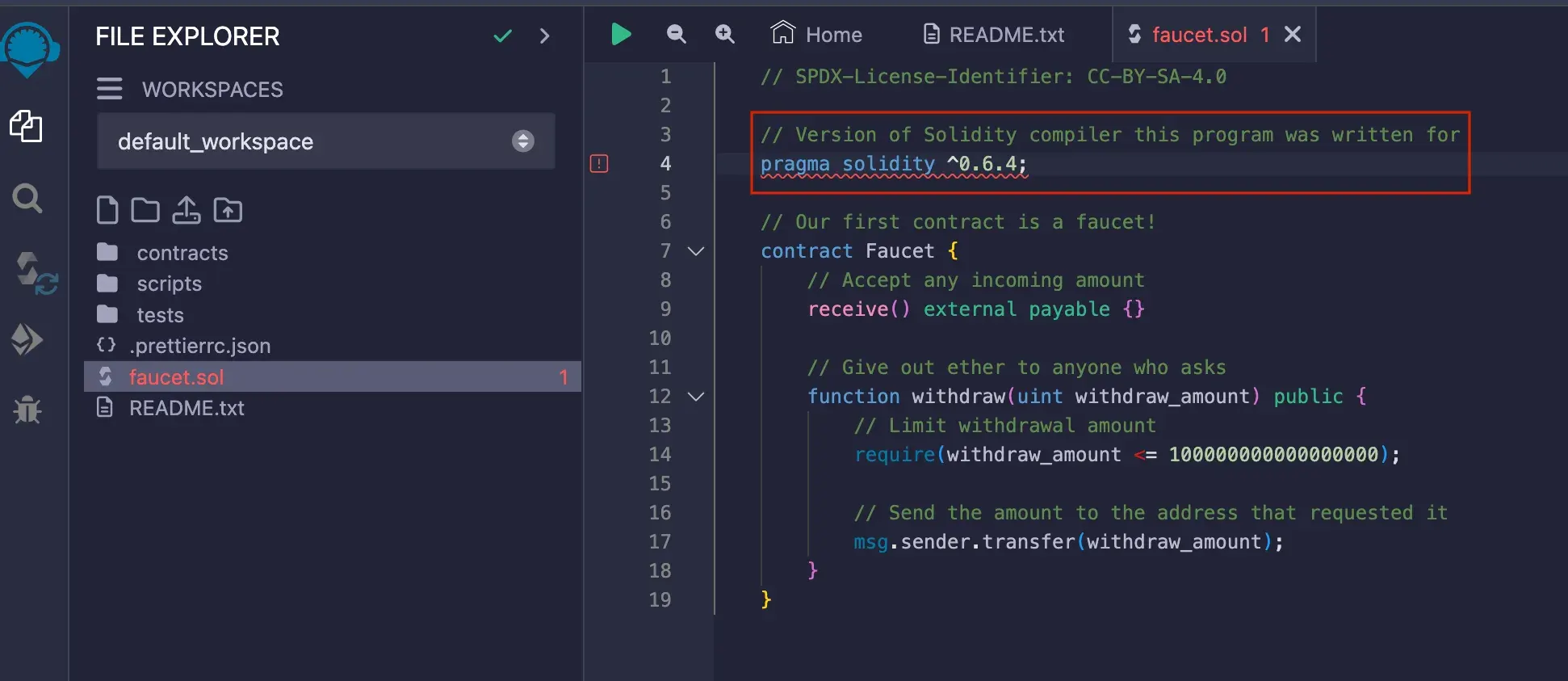
Task: Collapse the withdraw function fold arrow on line 12
Action: point(696,397)
